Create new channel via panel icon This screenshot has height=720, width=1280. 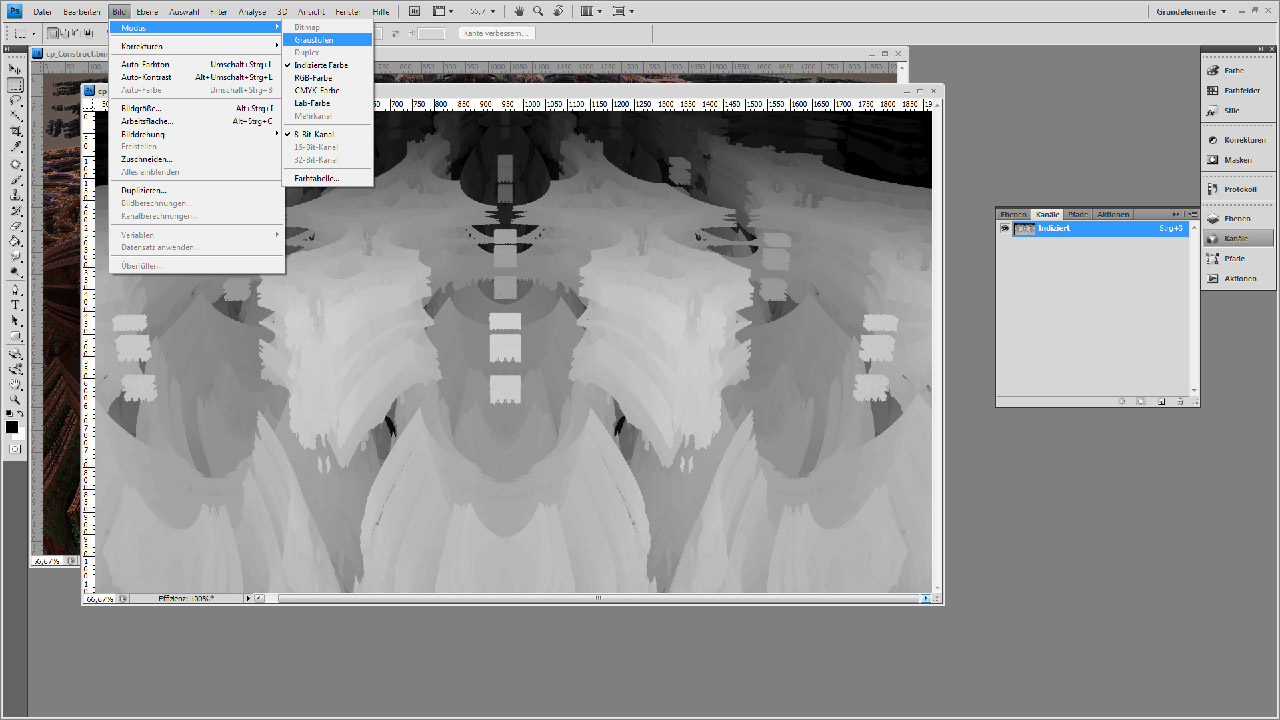1161,401
